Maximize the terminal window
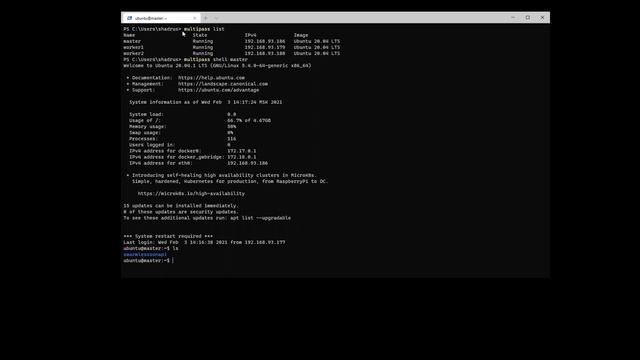Screen dimensions: 640x360 click(x=528, y=18)
